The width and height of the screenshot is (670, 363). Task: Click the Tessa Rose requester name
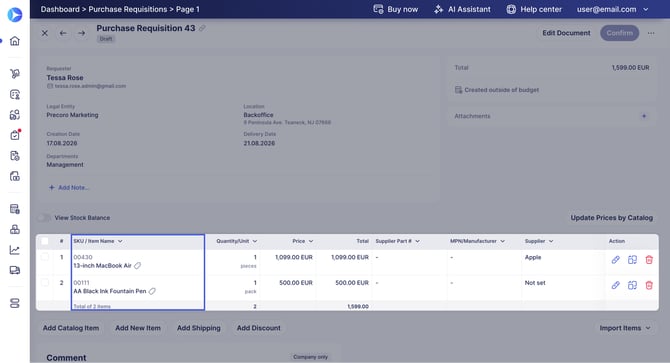click(65, 78)
